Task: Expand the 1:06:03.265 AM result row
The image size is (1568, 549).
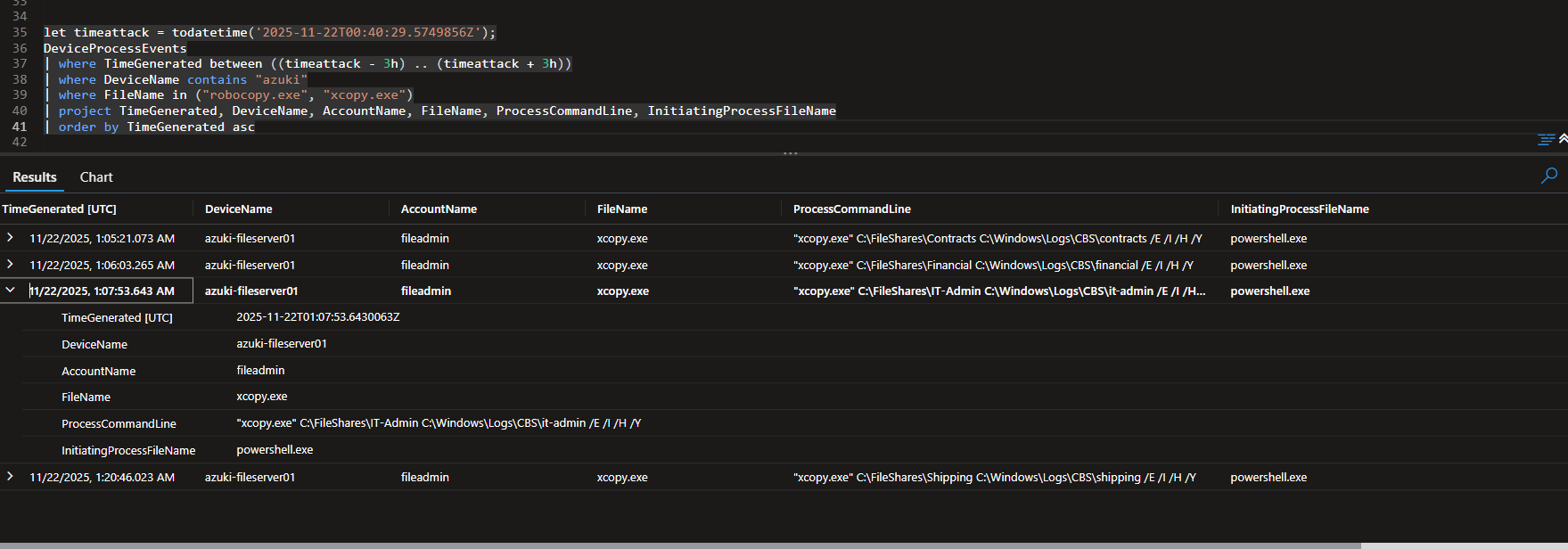Action: (x=10, y=264)
